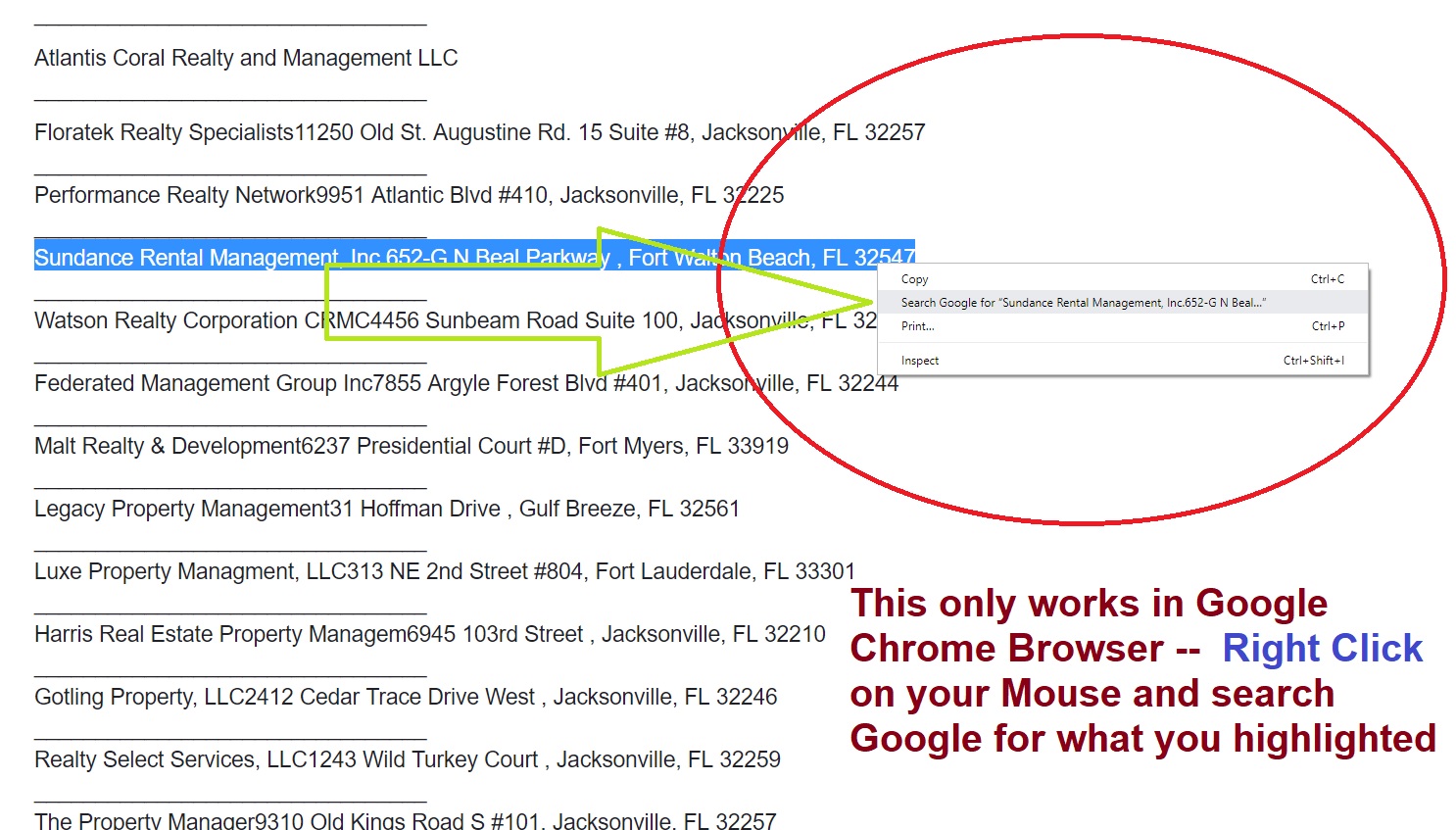
Task: Click the Federated Management Group Inc line
Action: click(466, 383)
